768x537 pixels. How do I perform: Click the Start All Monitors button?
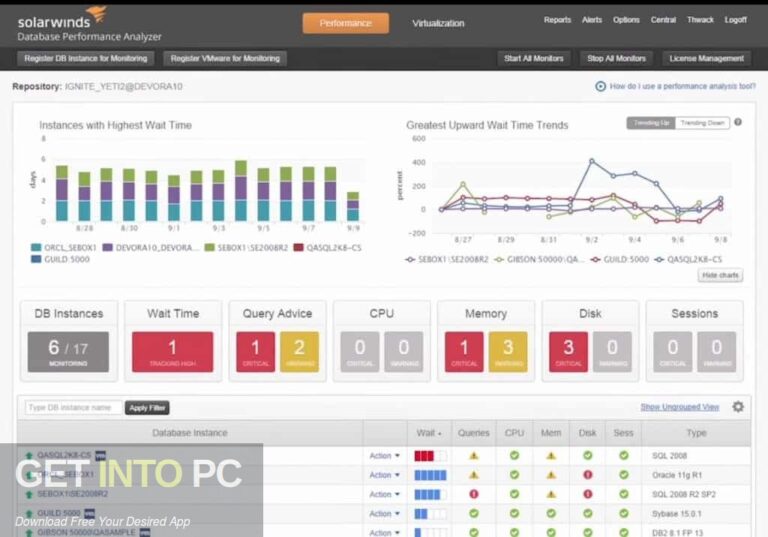pos(534,58)
